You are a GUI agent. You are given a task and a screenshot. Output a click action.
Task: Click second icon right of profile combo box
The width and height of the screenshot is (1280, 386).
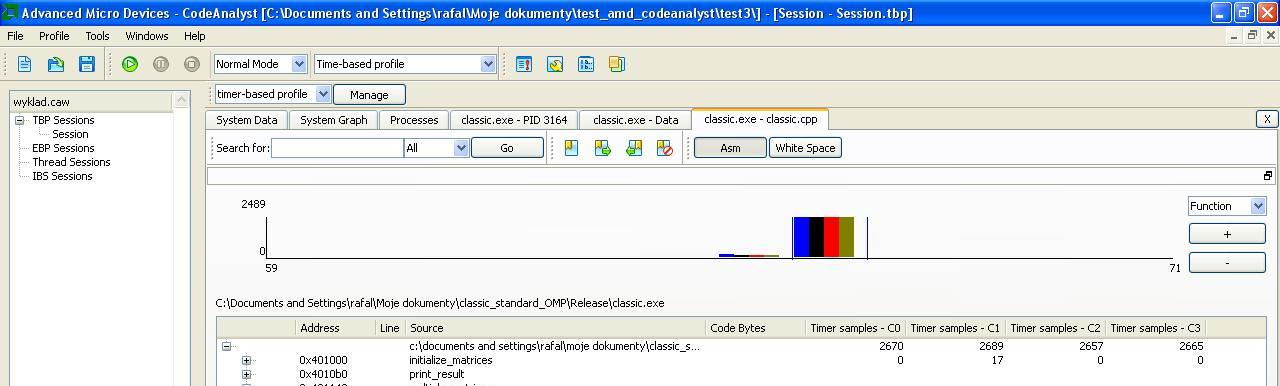coord(555,64)
